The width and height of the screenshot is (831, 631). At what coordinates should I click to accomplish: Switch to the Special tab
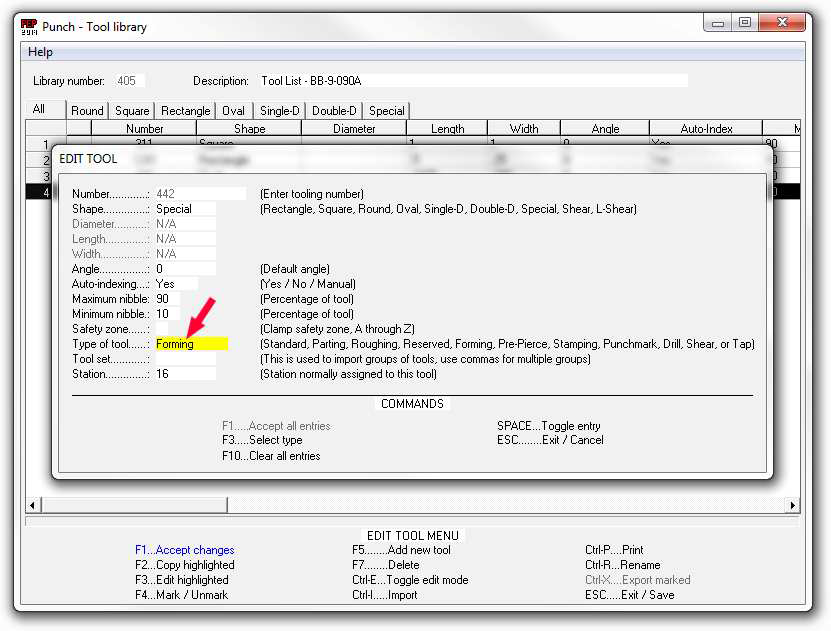pos(387,111)
